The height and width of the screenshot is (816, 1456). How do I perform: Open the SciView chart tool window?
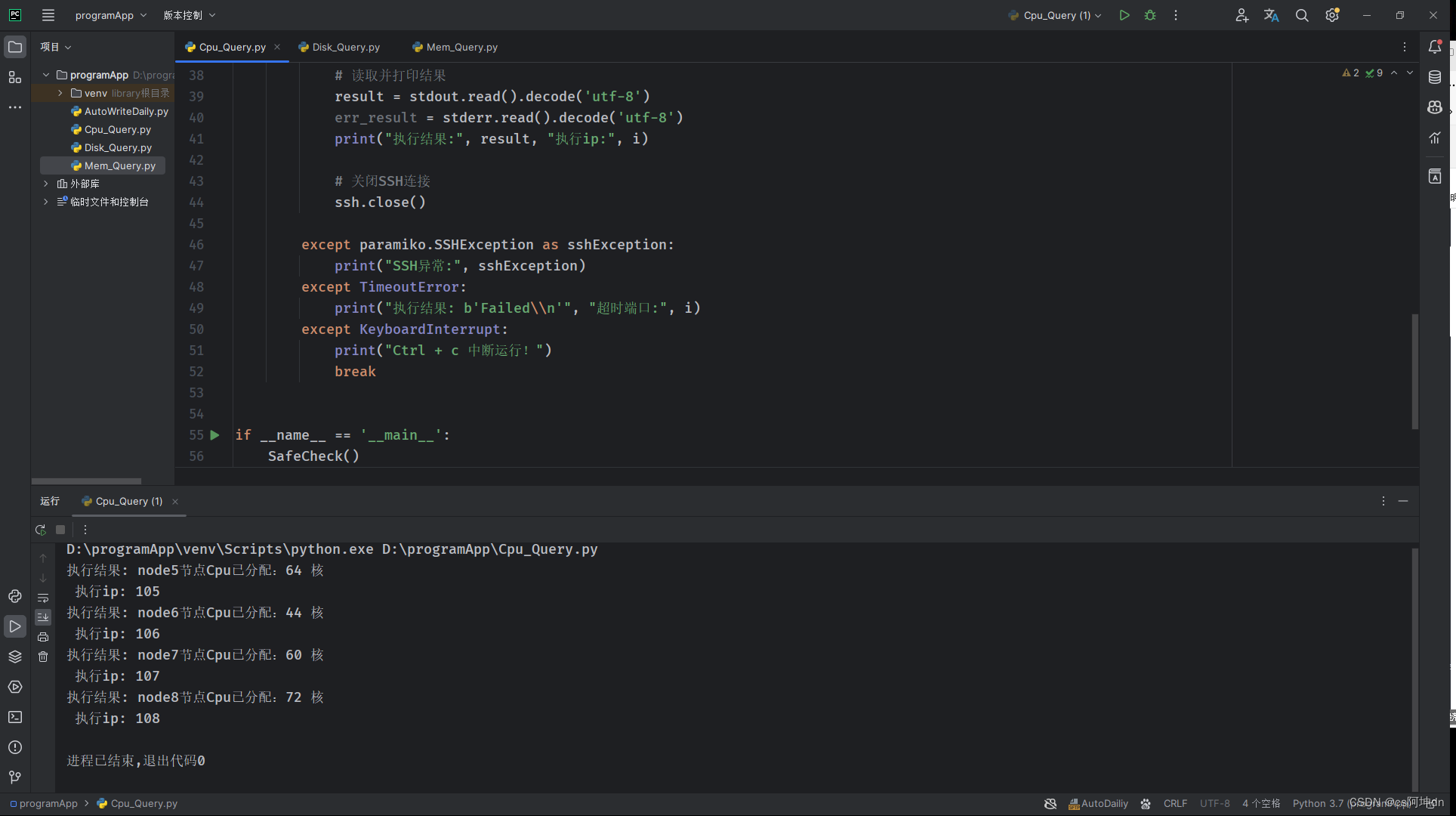pyautogui.click(x=1435, y=138)
